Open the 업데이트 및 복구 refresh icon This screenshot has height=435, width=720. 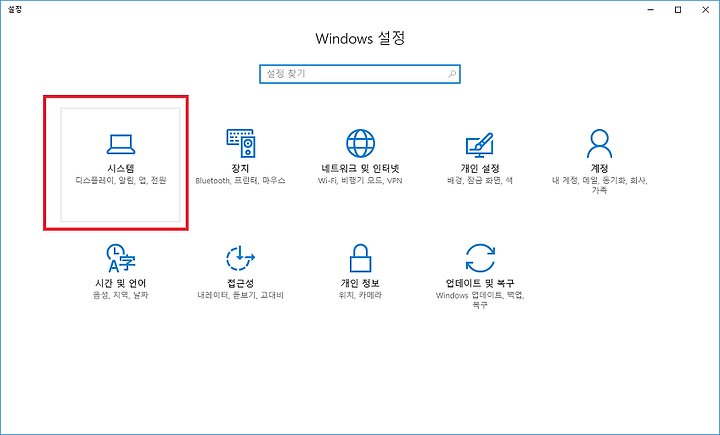[480, 258]
